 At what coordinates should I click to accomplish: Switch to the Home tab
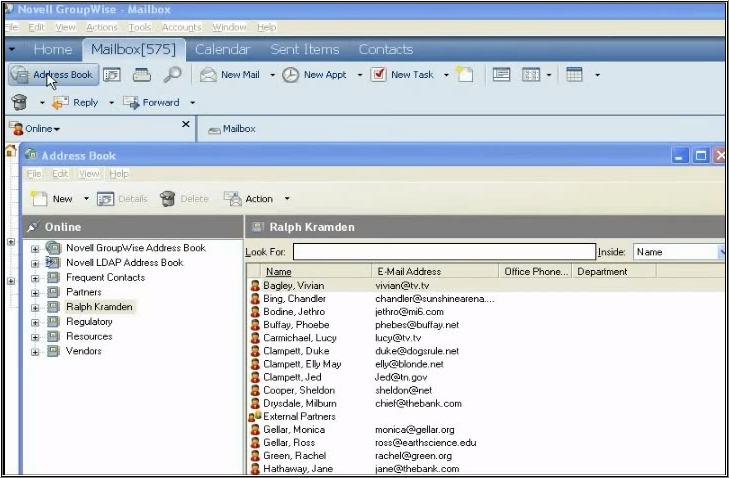pyautogui.click(x=53, y=49)
